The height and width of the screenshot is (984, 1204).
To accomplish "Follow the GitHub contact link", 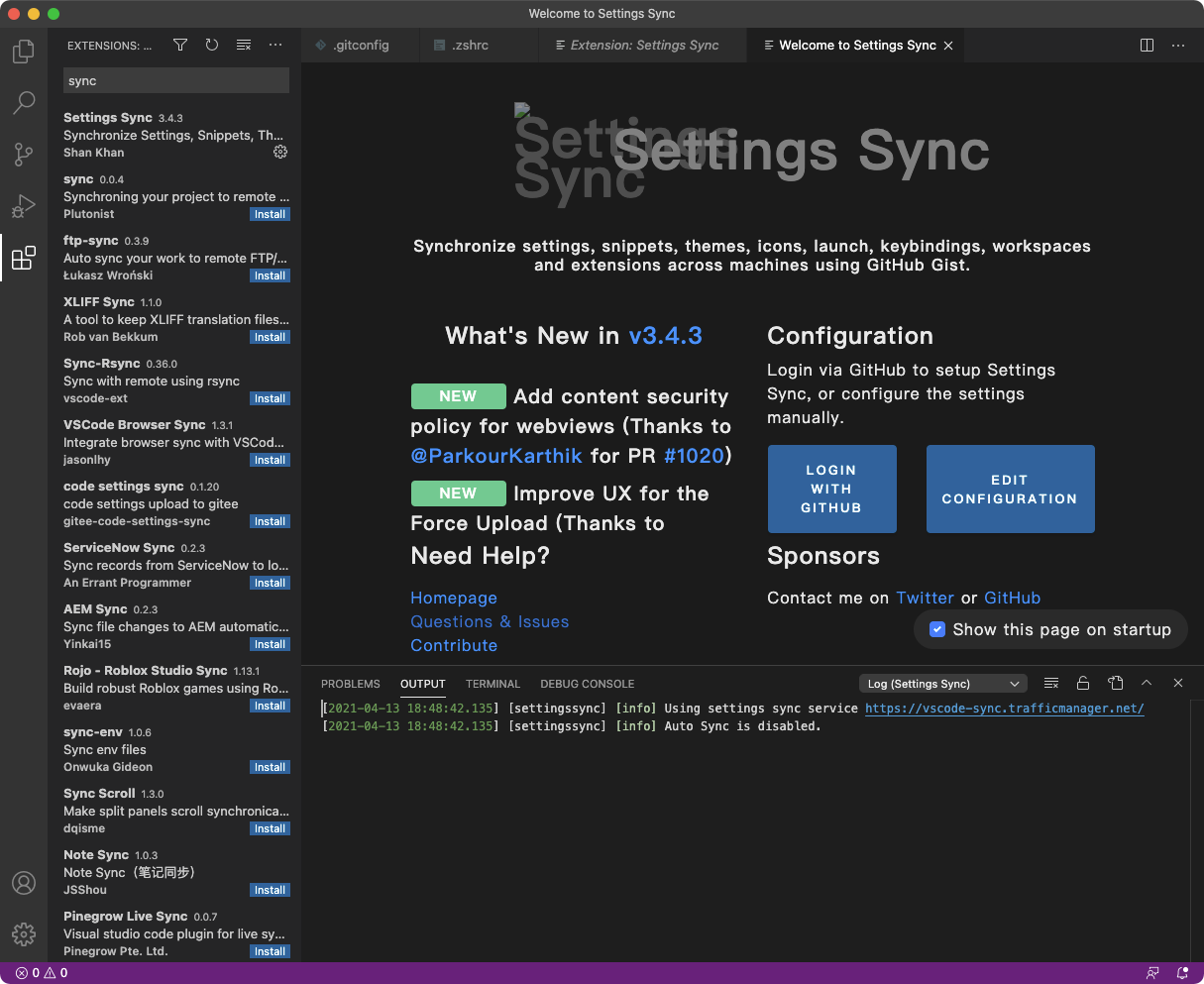I will tap(1012, 598).
